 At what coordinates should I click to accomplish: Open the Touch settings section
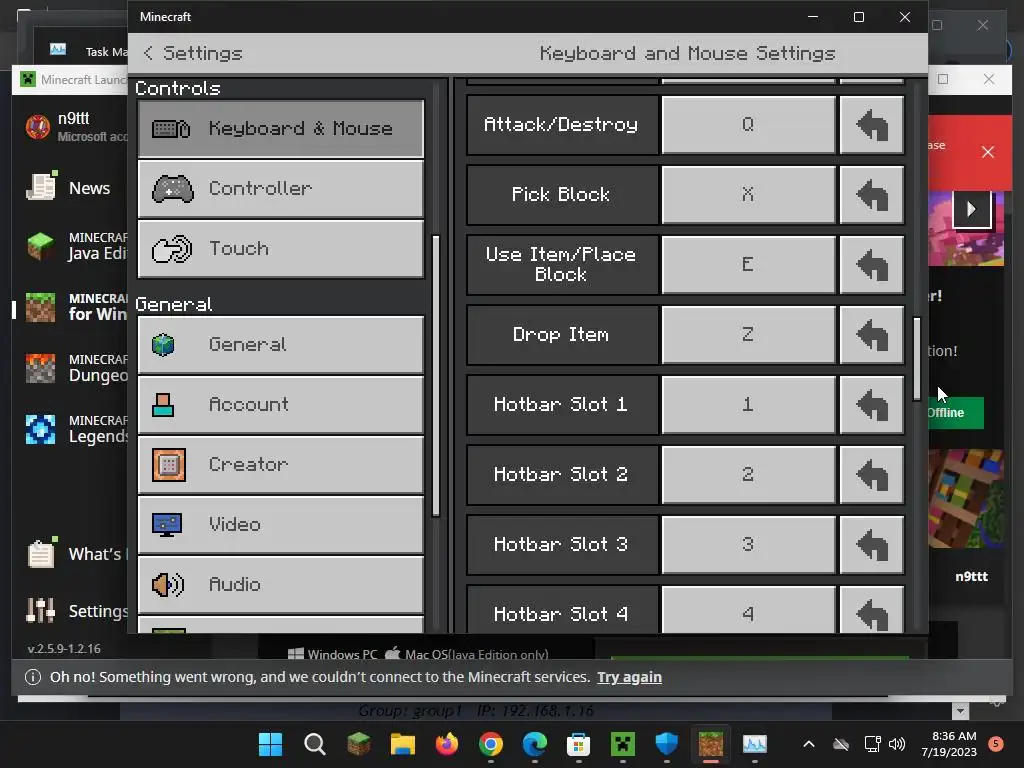pos(281,249)
